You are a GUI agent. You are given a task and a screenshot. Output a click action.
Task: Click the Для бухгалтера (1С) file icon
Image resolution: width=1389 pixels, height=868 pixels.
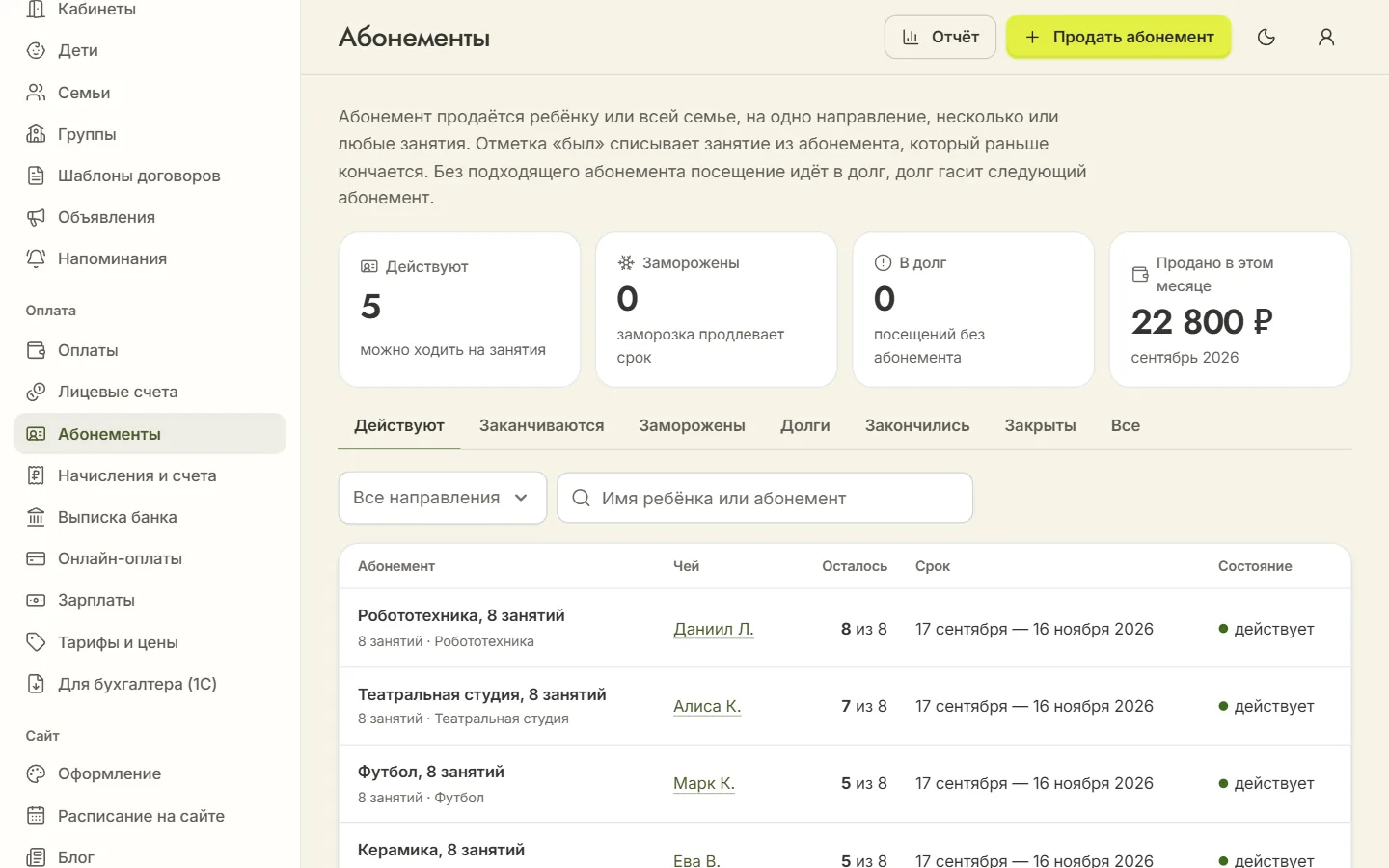36,684
